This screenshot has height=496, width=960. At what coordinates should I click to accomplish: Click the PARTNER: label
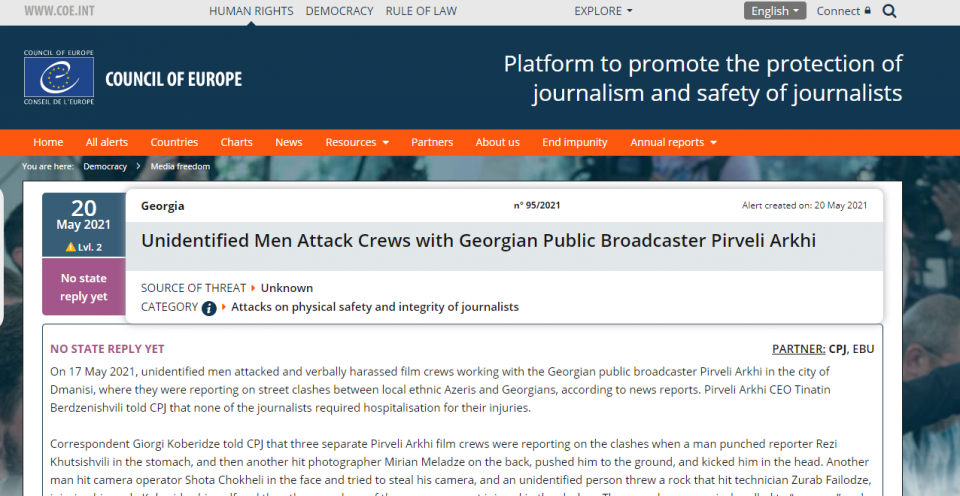pyautogui.click(x=798, y=349)
